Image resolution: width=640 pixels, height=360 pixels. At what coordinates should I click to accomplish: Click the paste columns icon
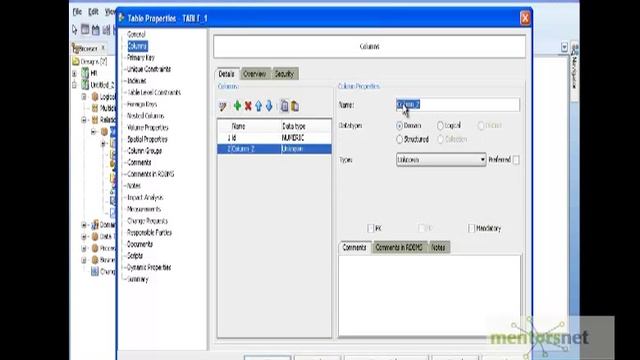pyautogui.click(x=295, y=106)
